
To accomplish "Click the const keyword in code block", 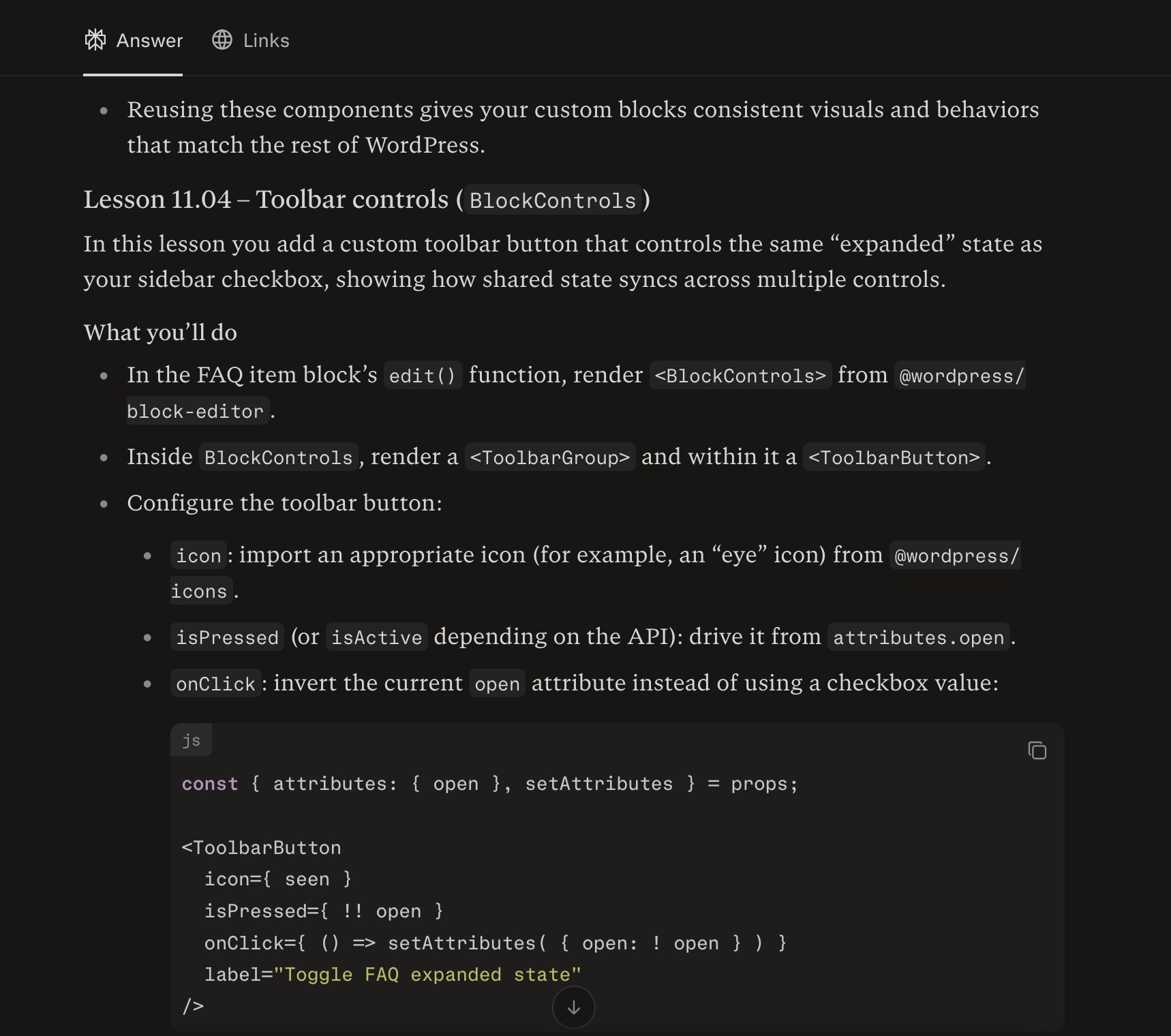I will [210, 784].
